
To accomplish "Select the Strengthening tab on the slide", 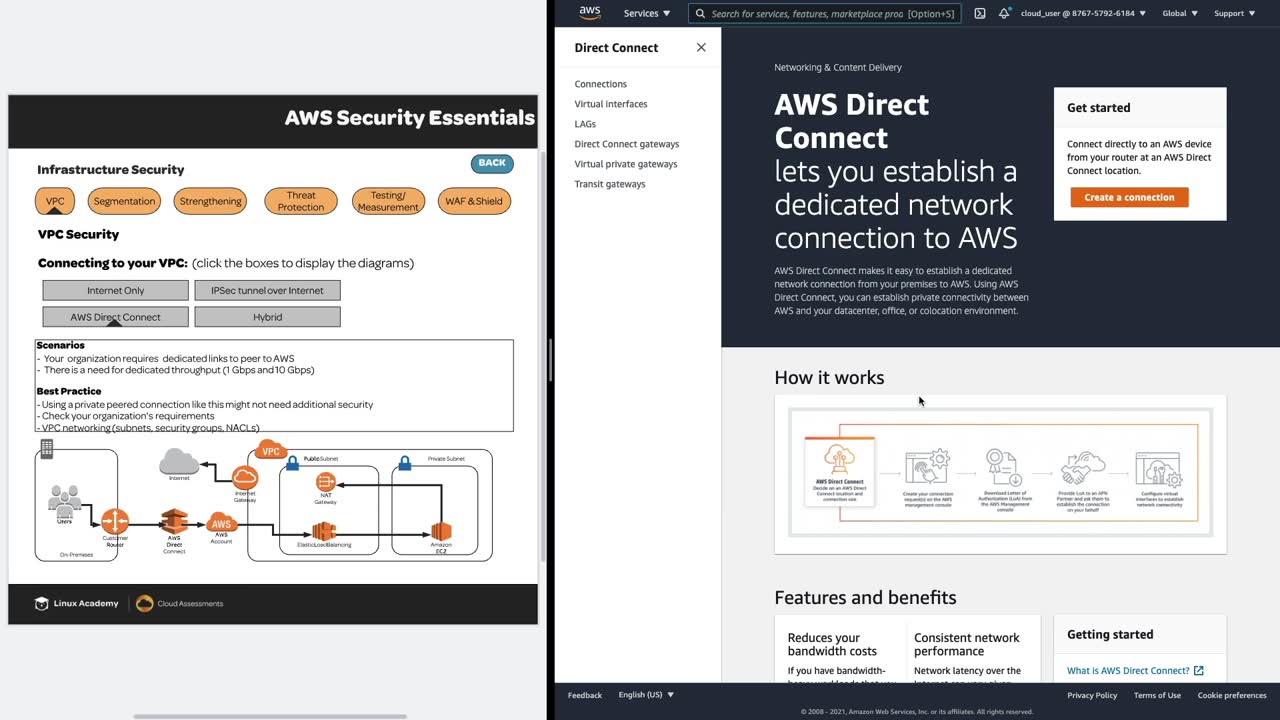I will 211,201.
